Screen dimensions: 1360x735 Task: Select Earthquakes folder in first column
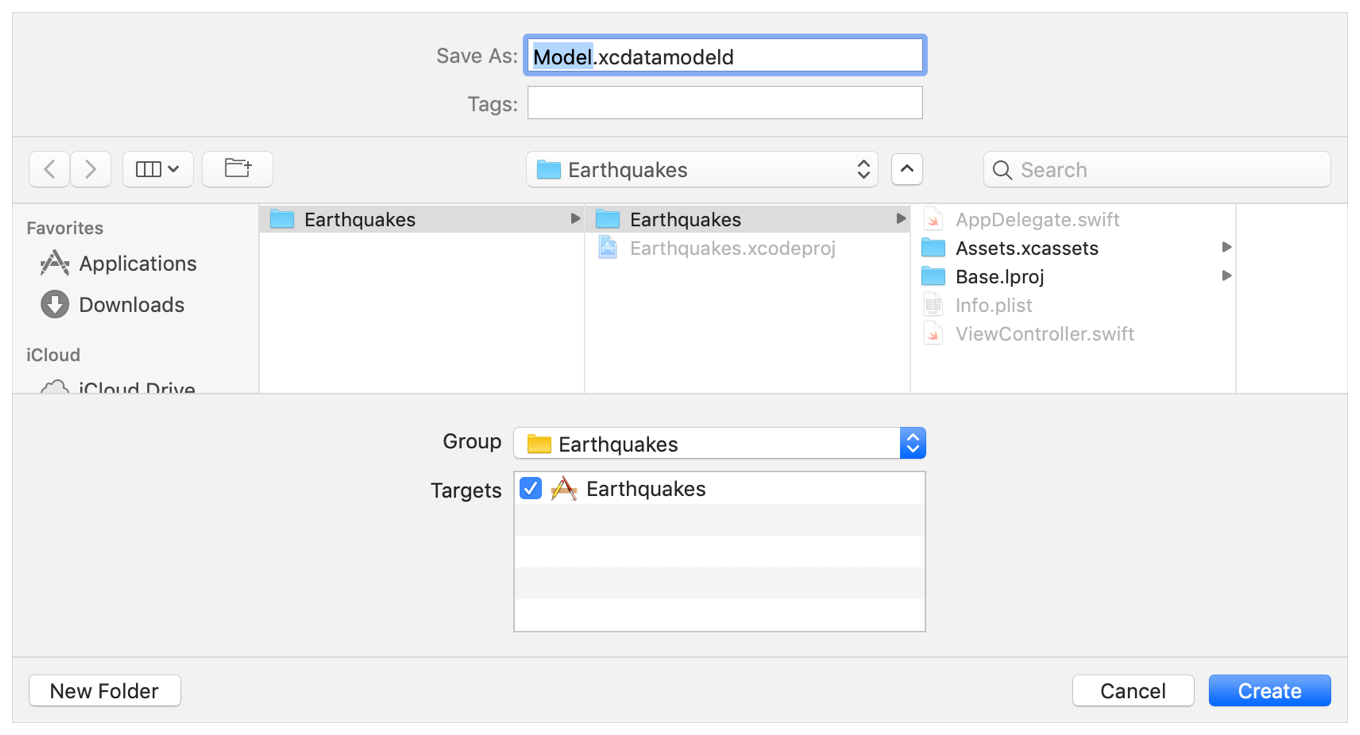[x=359, y=220]
